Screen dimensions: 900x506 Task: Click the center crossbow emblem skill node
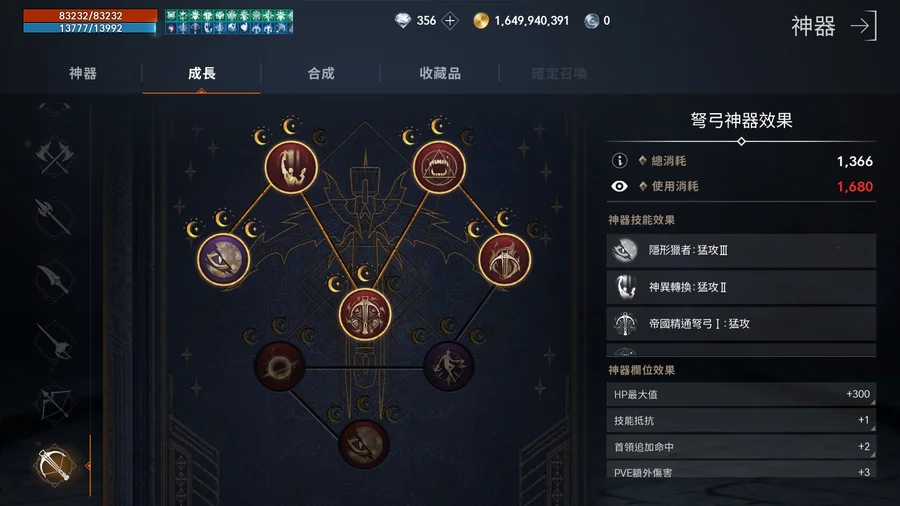364,315
